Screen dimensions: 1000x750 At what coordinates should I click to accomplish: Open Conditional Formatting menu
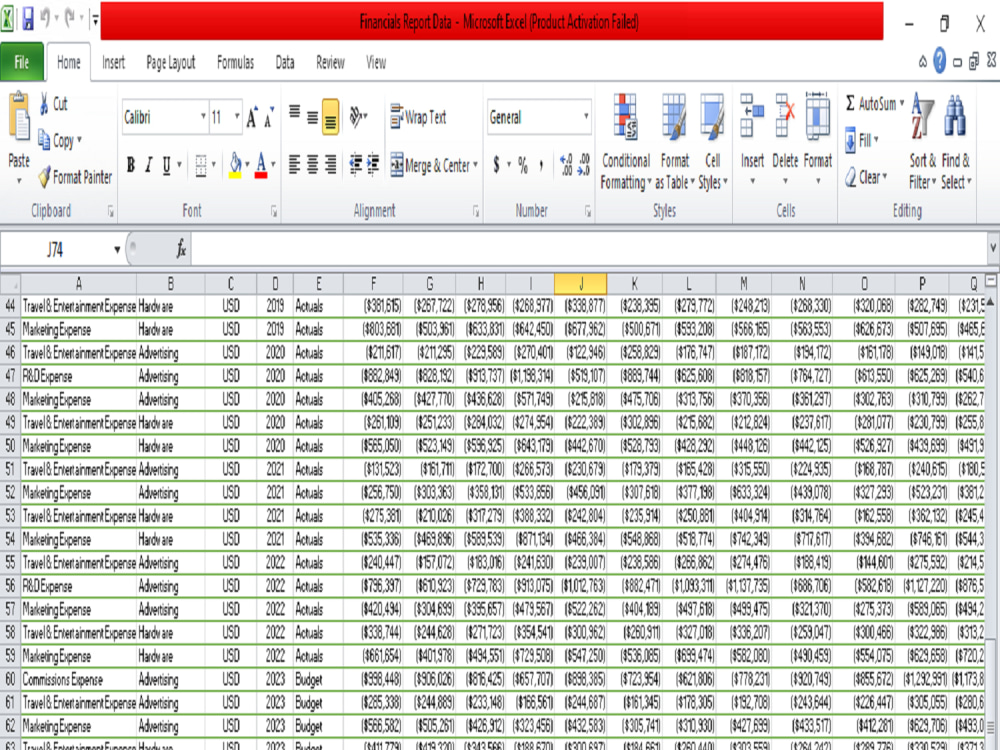[626, 142]
